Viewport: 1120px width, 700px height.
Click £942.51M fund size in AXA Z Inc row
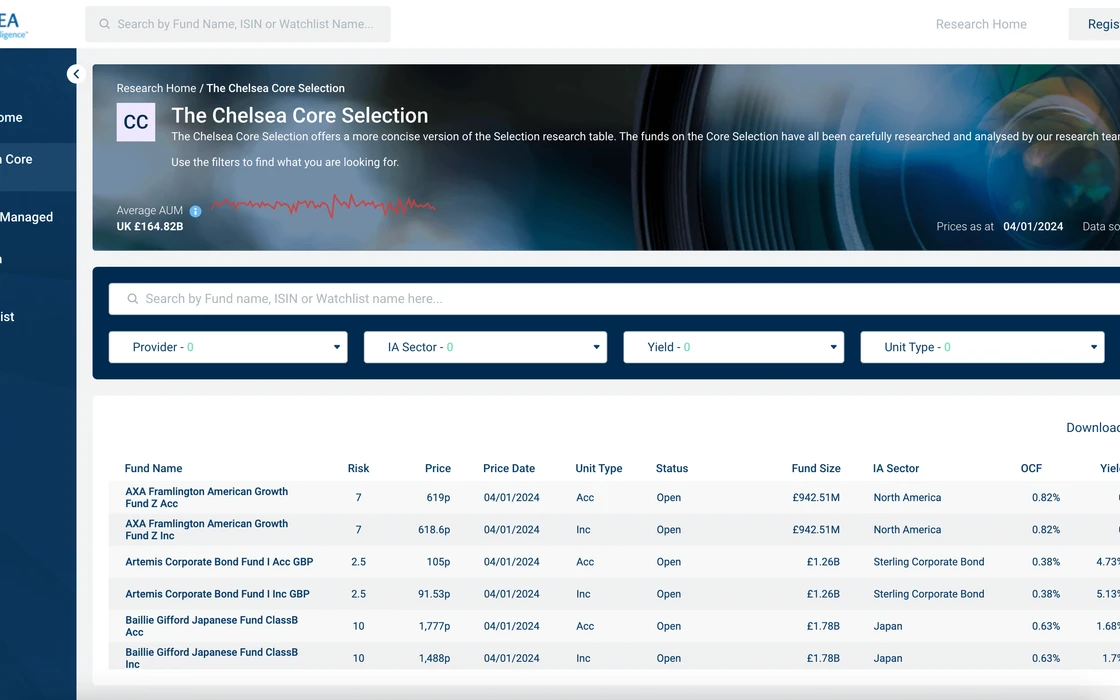(816, 529)
